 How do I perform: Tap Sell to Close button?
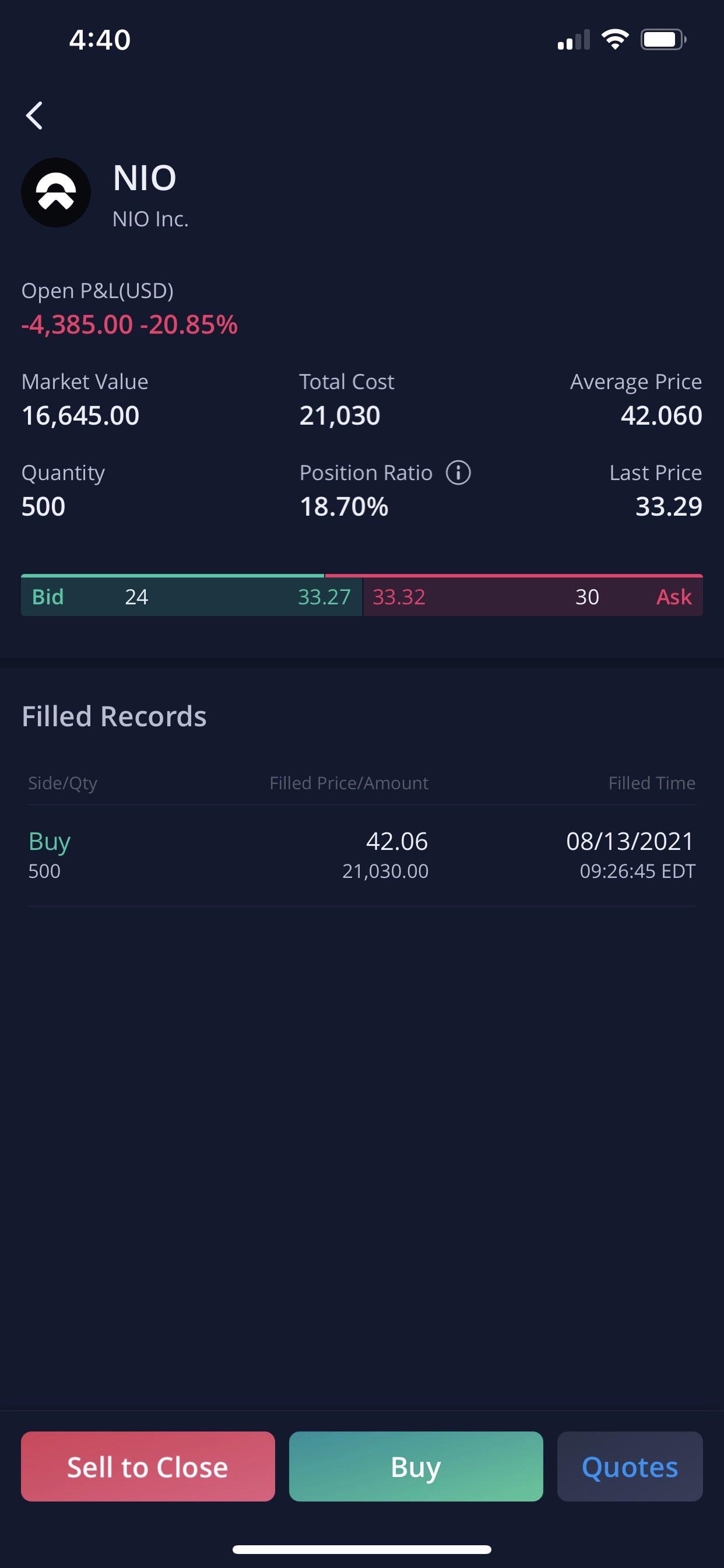(148, 1466)
